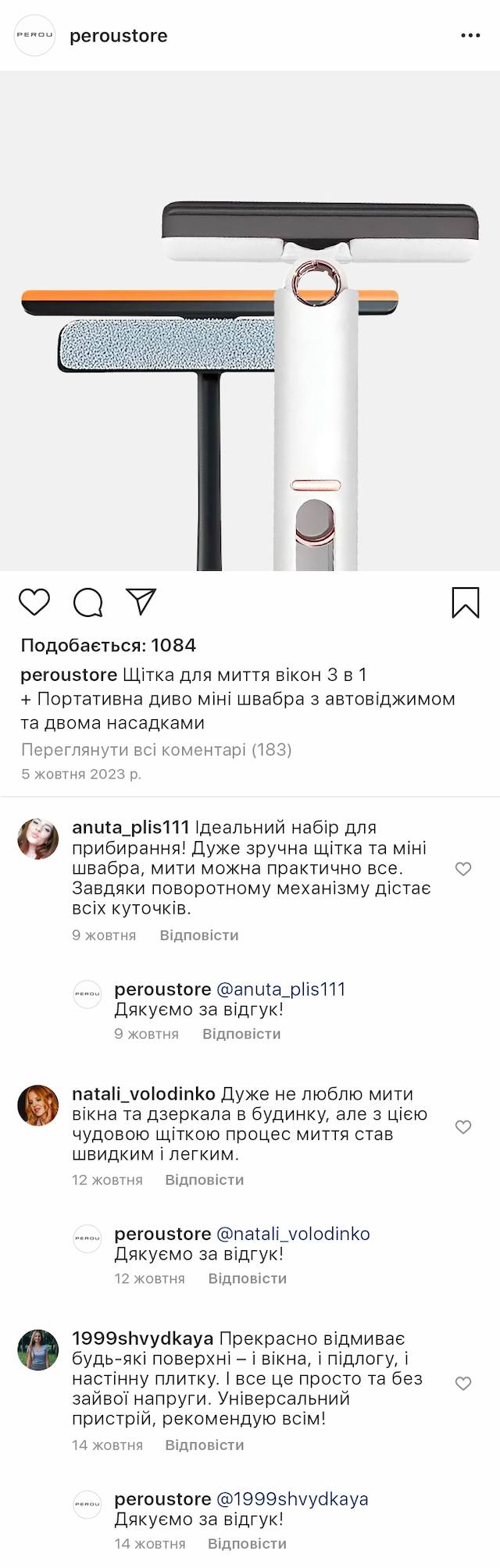Like the post with the heart icon
Screen dimensions: 500x1568
34,603
